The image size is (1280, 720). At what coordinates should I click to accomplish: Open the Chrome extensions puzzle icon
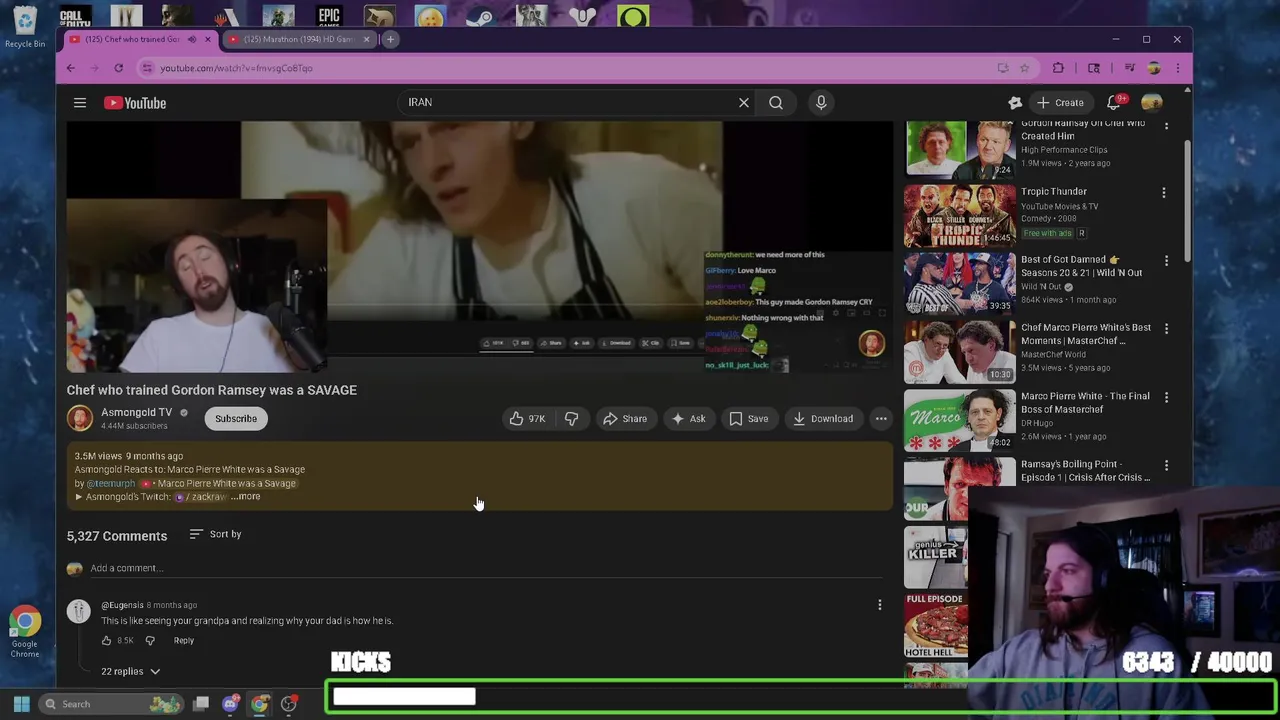[1058, 68]
